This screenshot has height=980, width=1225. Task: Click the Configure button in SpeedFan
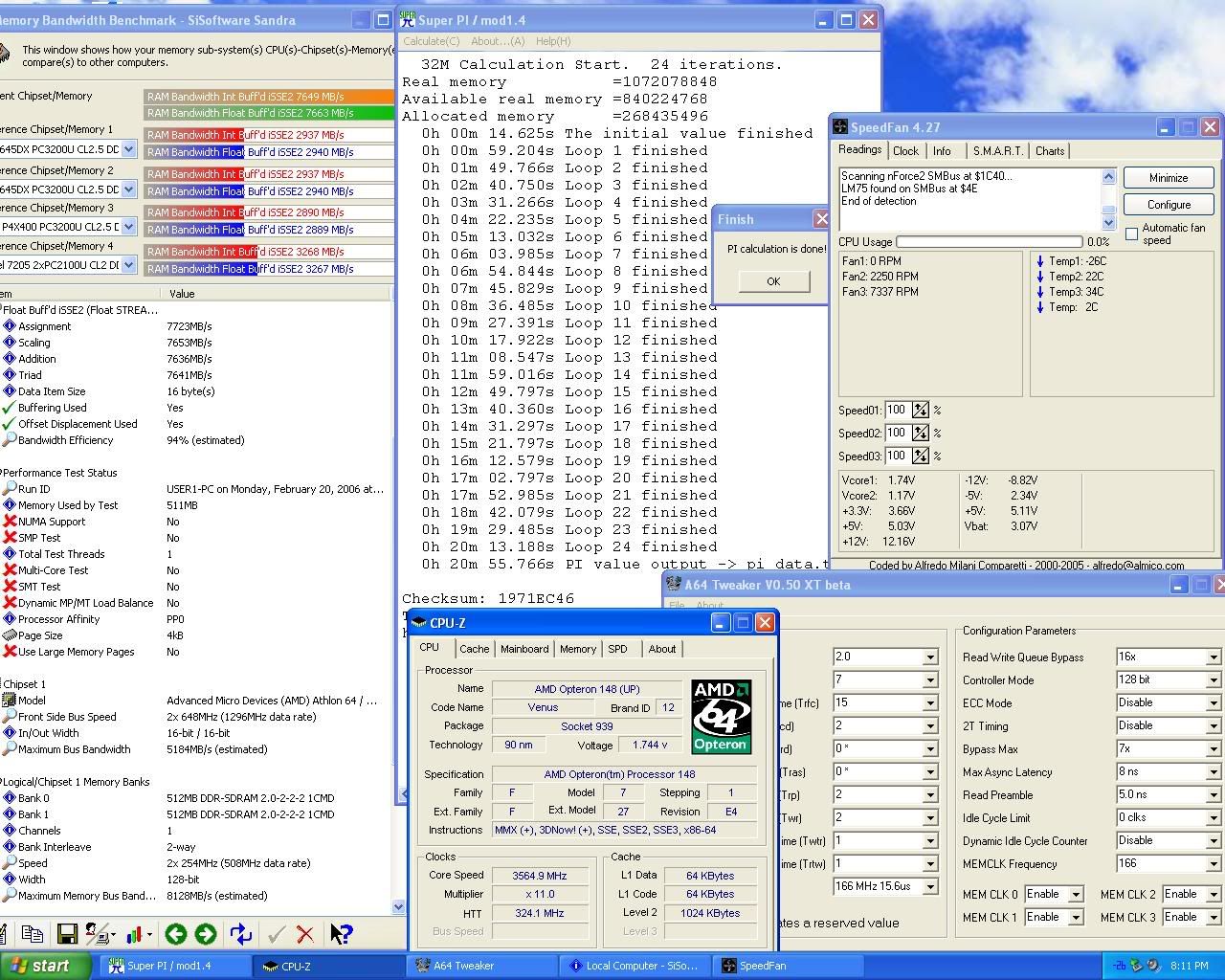(x=1169, y=205)
